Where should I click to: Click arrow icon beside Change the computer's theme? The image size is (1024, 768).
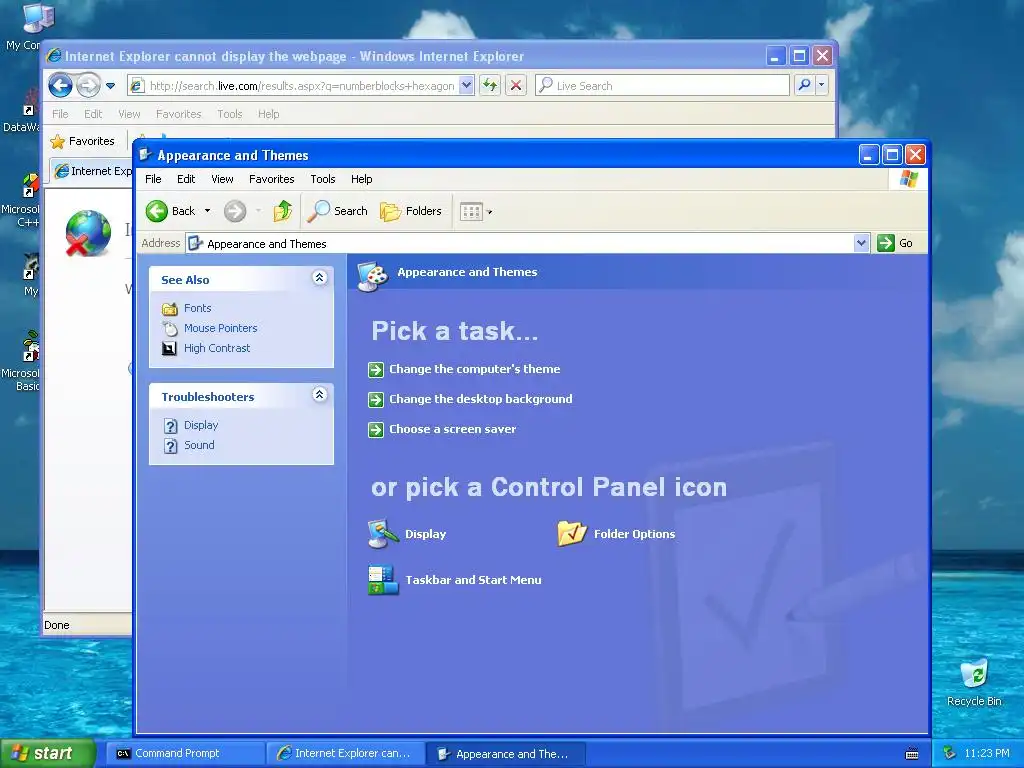[376, 370]
